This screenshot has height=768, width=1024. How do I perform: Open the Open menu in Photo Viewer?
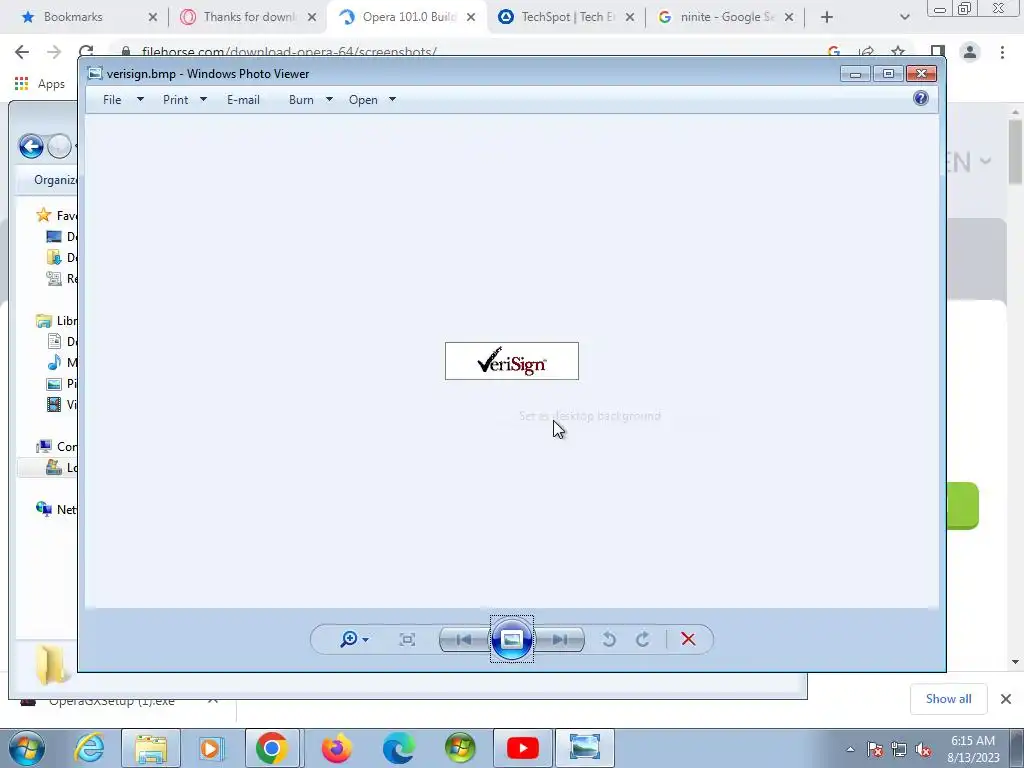click(363, 100)
